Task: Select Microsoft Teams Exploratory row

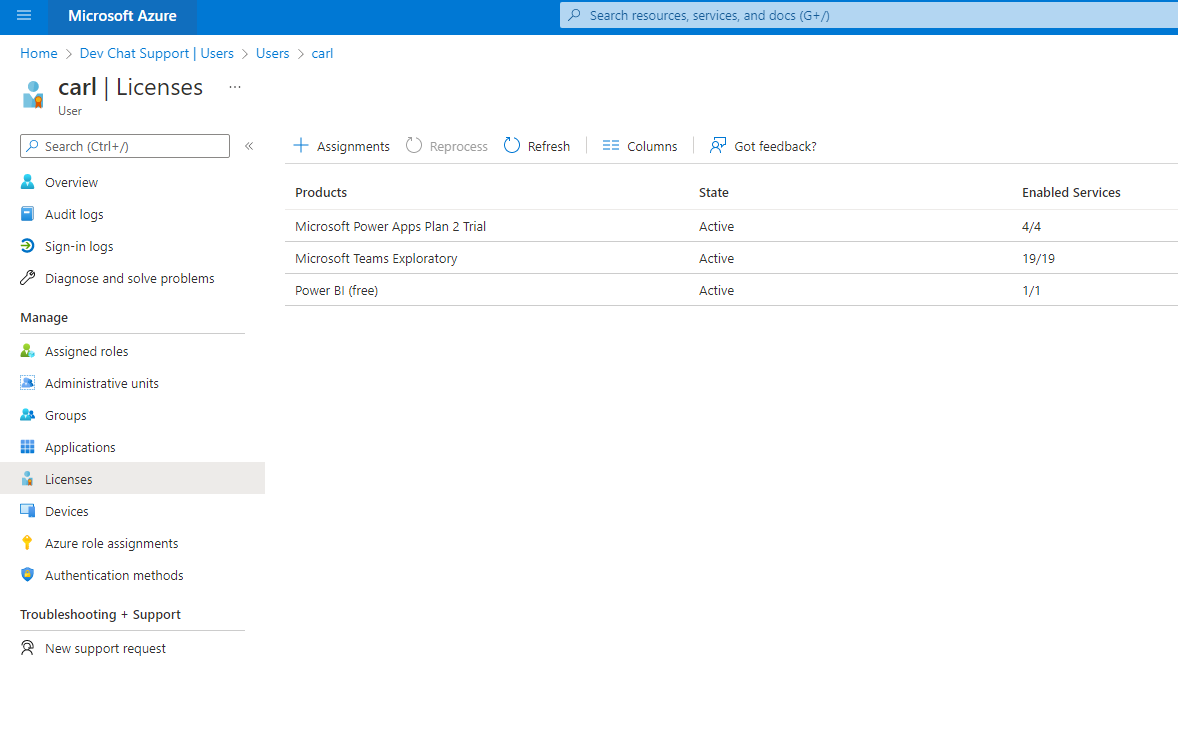Action: pyautogui.click(x=731, y=258)
